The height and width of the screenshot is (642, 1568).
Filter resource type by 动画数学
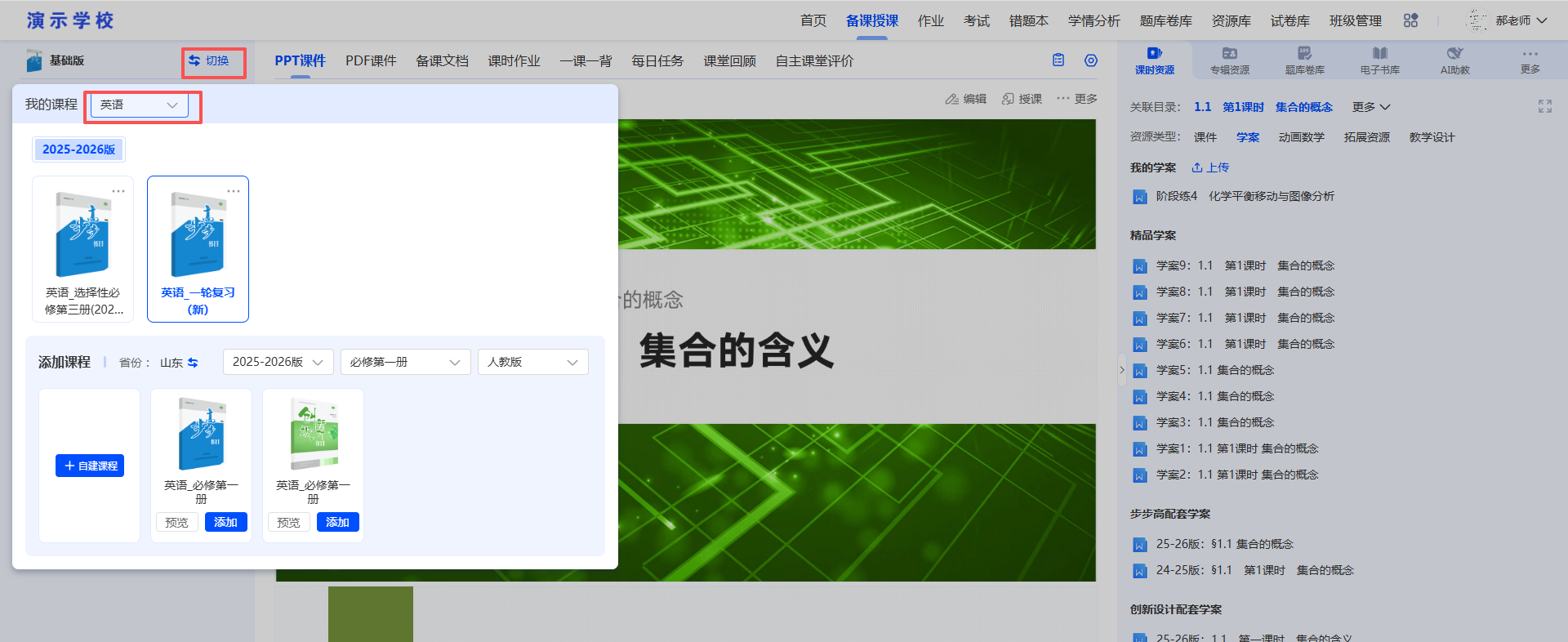pos(1301,137)
